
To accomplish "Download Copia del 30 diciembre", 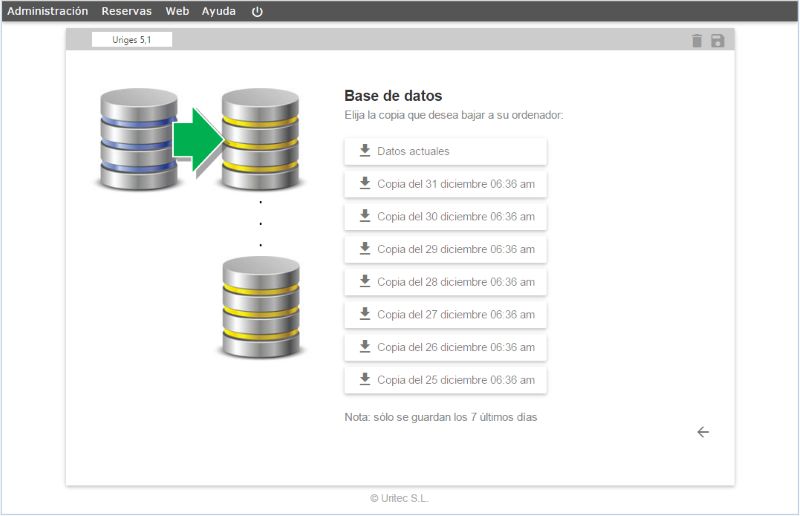I will coord(445,216).
